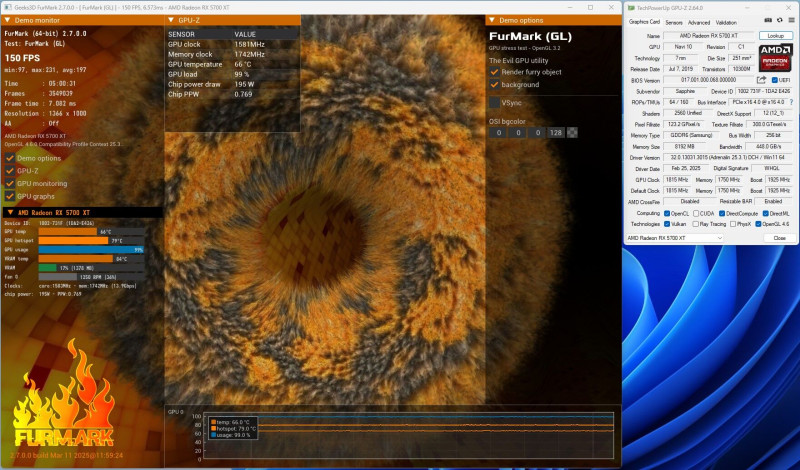
Task: Uncheck the GPU-Z panel checkbox in FurMark
Action: [x=10, y=171]
